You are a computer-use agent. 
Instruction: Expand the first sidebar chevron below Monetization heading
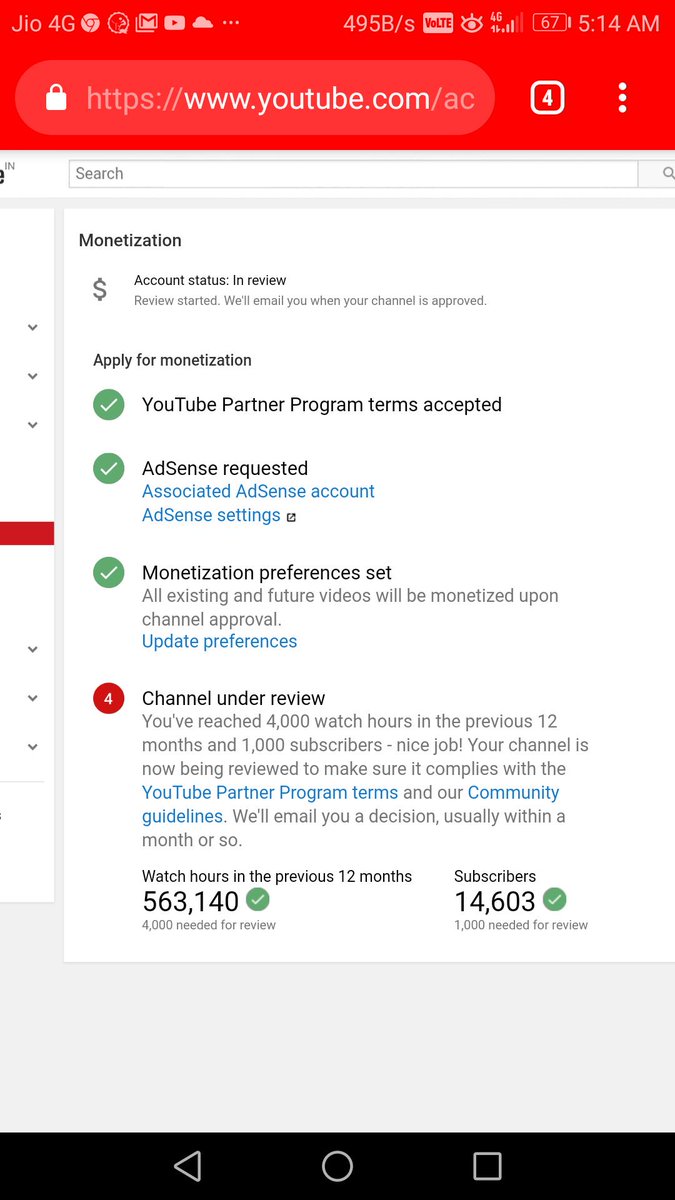coord(33,327)
